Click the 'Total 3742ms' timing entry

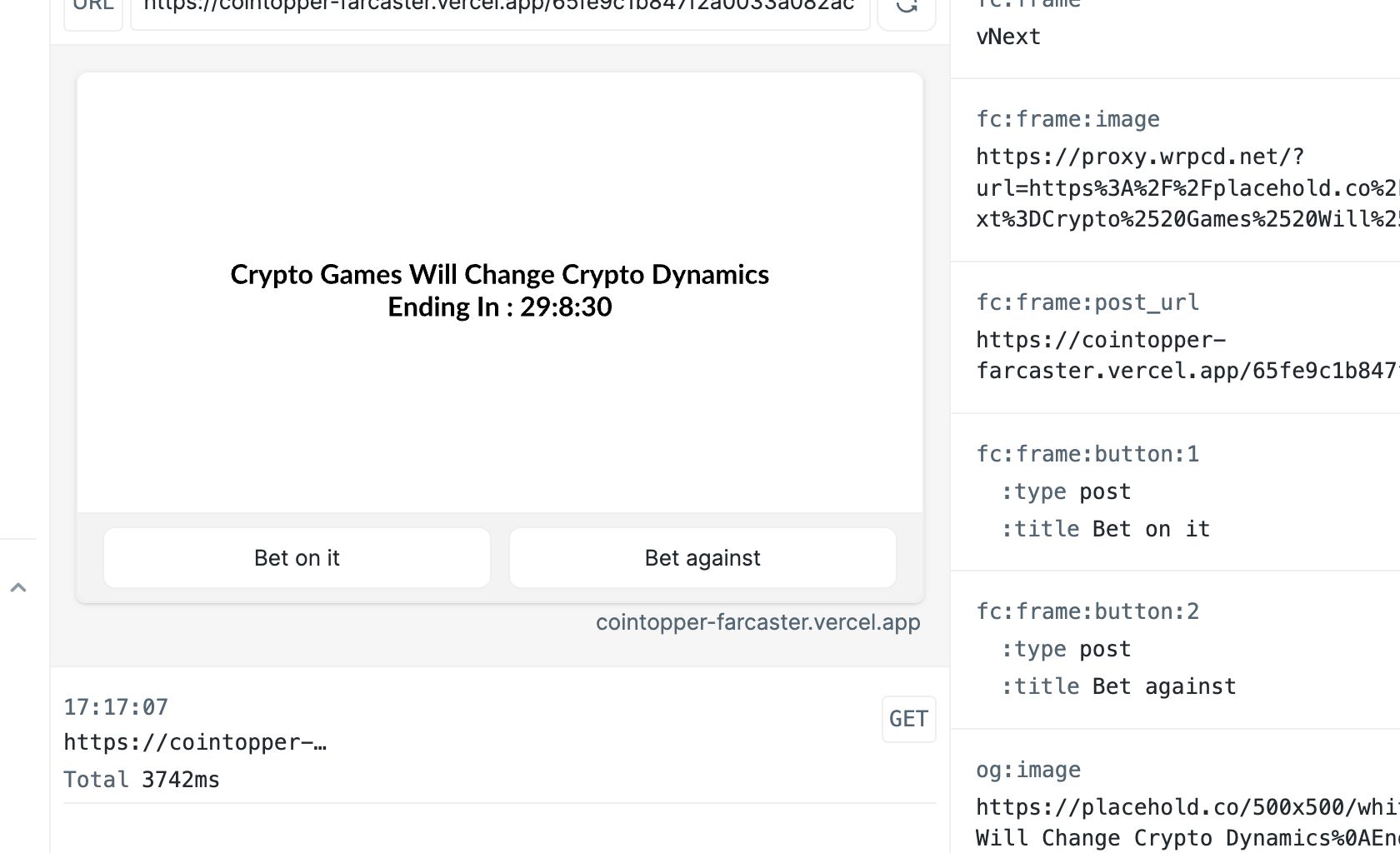142,780
